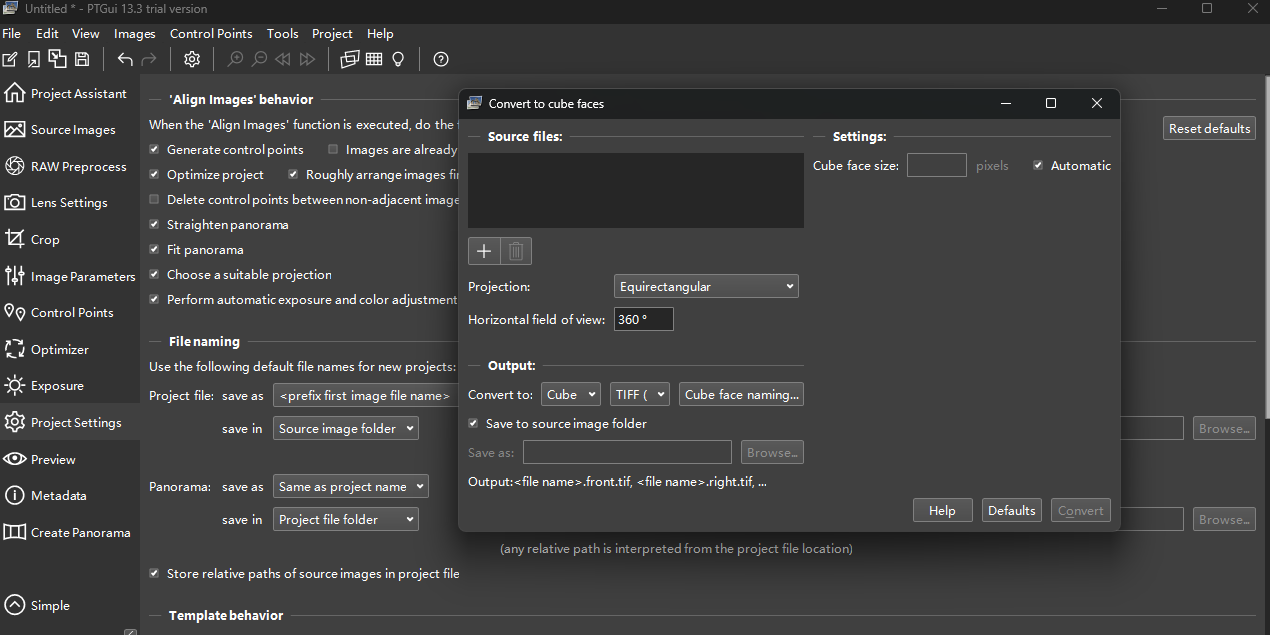
Task: Click the Horizontal field of view field
Action: tap(643, 320)
